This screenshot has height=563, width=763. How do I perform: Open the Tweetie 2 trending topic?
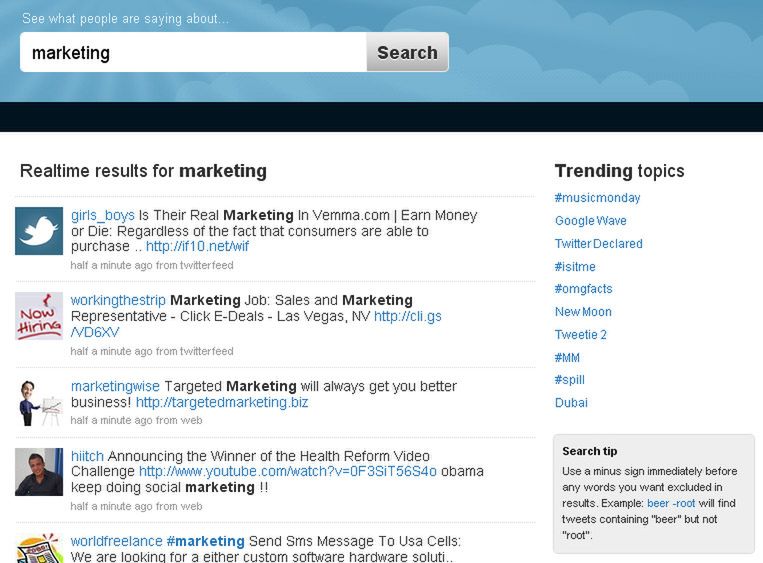581,335
